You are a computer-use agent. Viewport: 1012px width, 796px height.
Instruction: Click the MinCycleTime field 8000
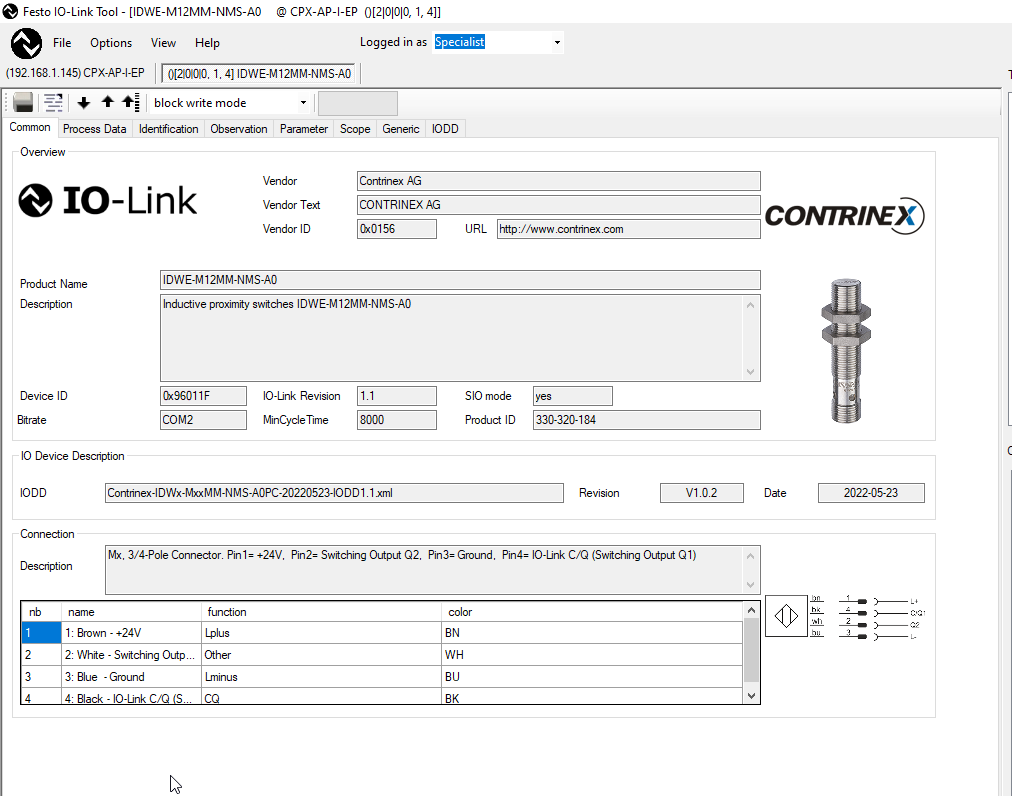pyautogui.click(x=396, y=420)
